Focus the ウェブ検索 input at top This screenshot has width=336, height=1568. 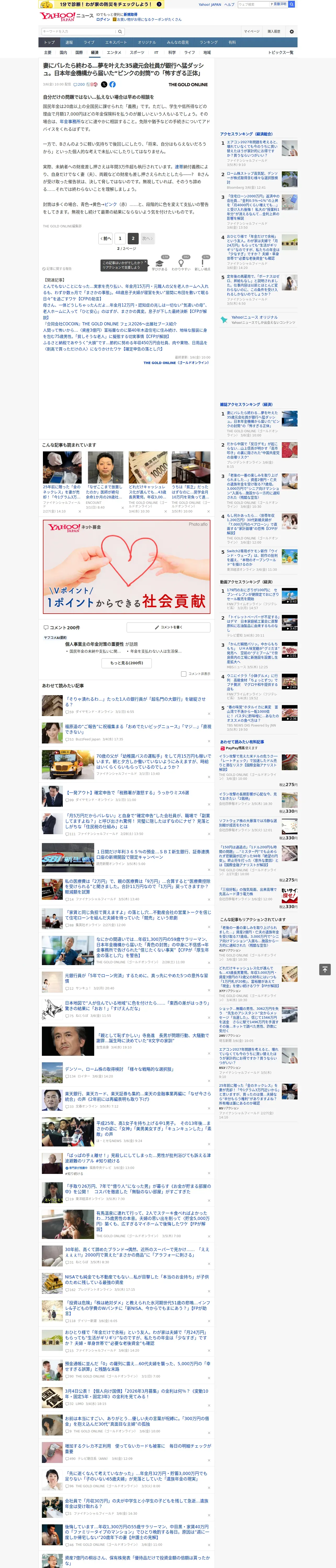click(x=254, y=4)
